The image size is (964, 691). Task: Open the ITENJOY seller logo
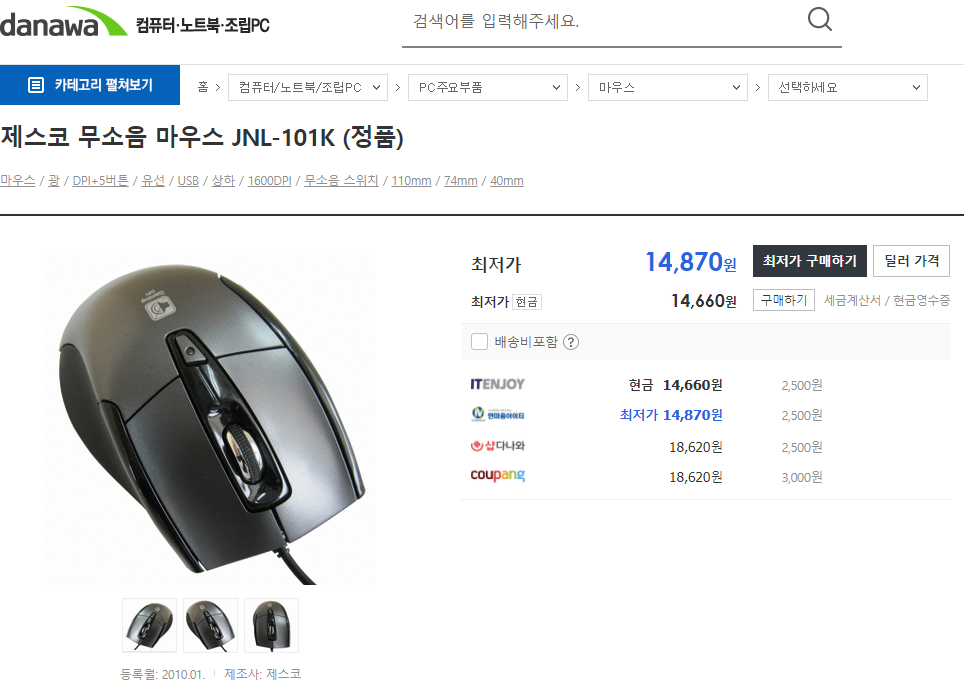tap(497, 384)
